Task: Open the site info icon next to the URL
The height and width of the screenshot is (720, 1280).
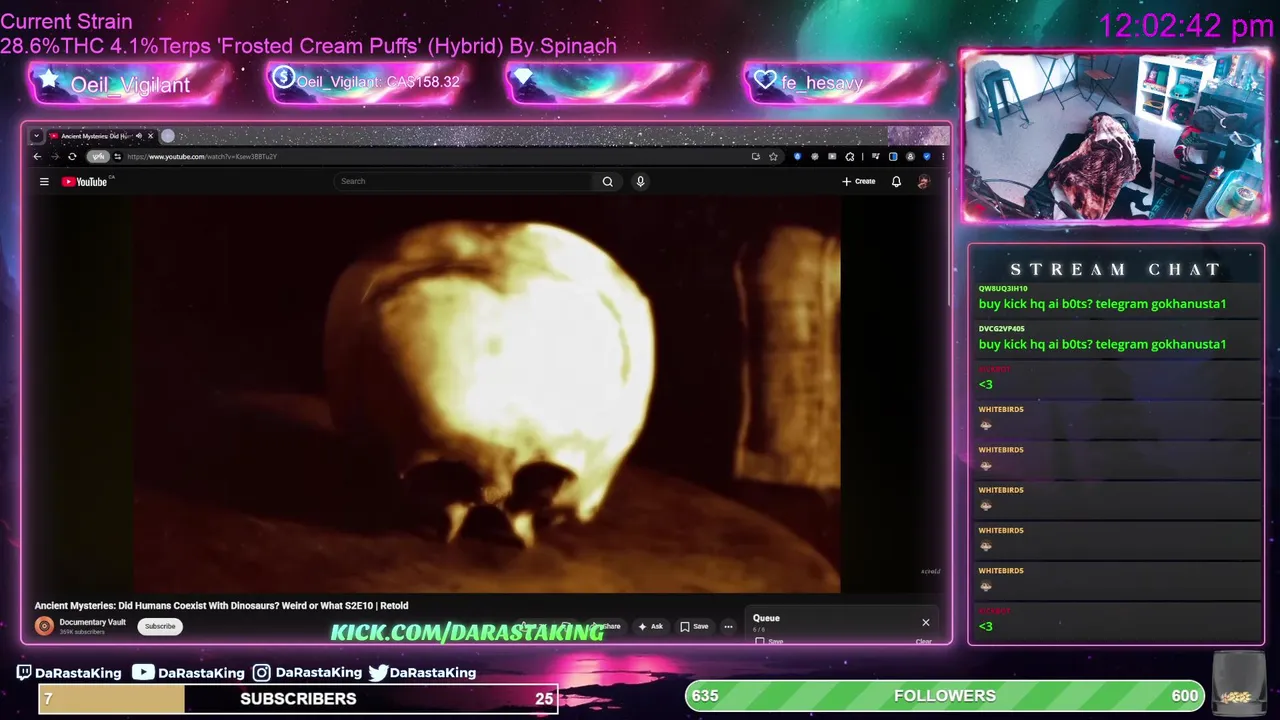Action: [118, 156]
